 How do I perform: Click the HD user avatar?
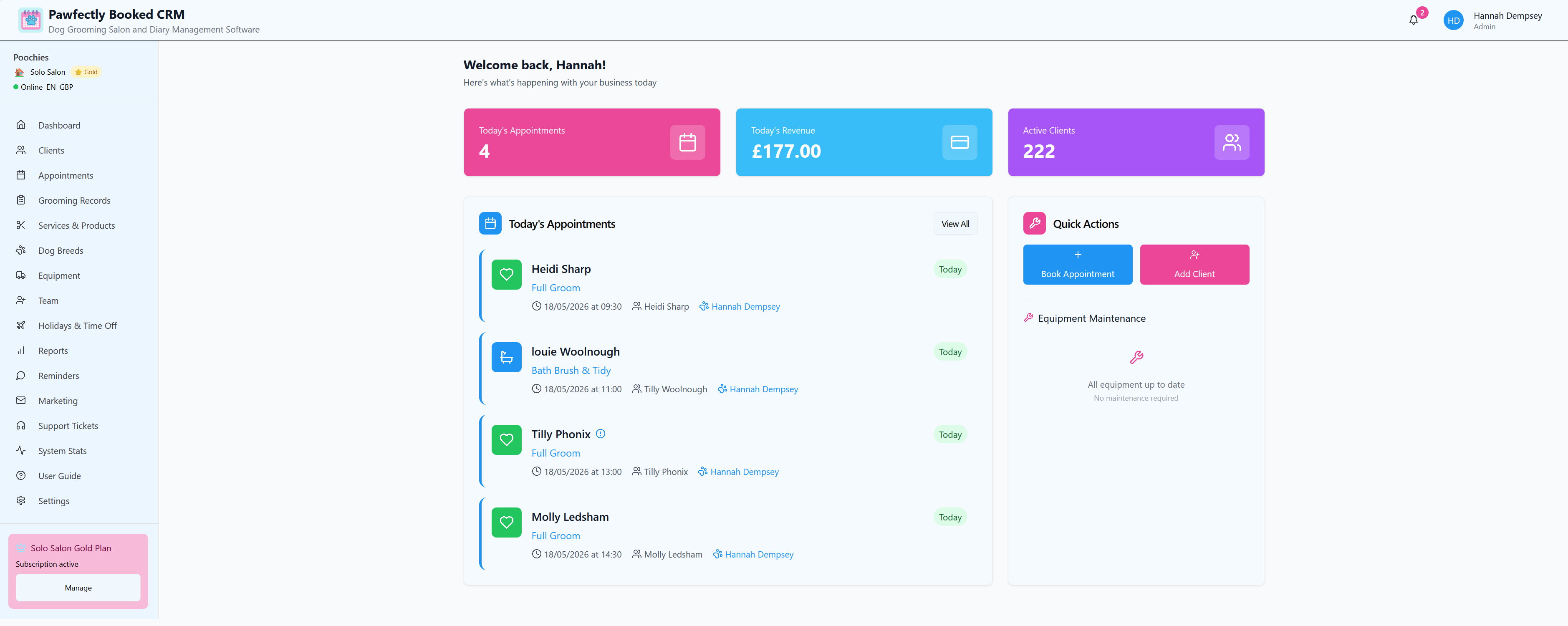pyautogui.click(x=1454, y=20)
